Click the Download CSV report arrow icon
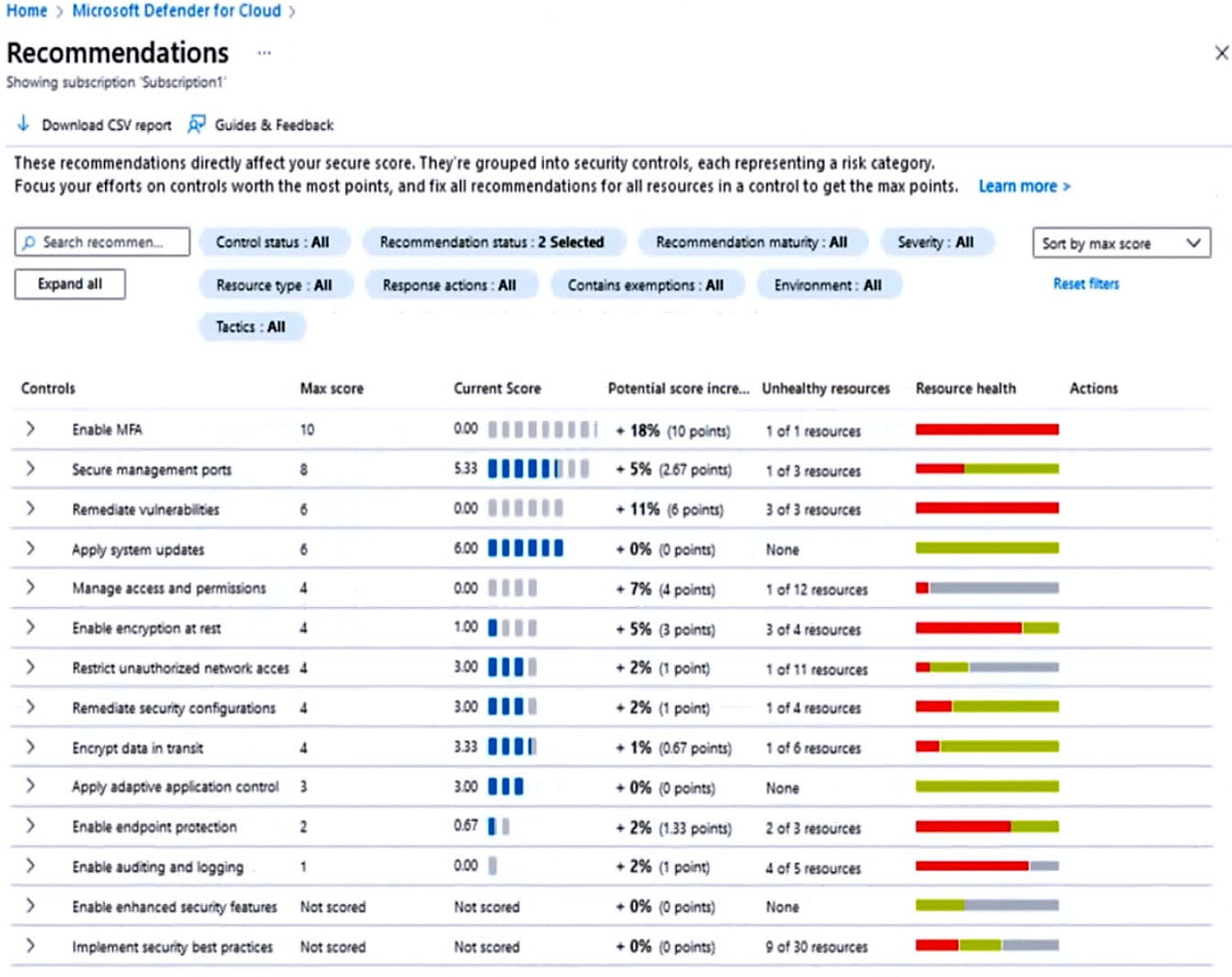 (x=23, y=124)
